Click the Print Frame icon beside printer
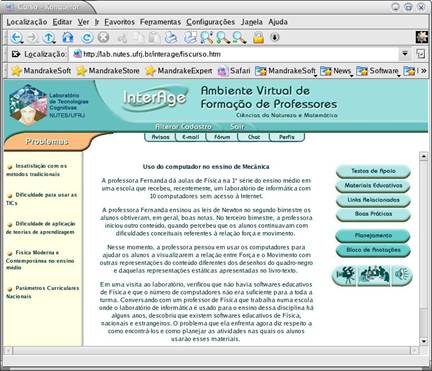The height and width of the screenshot is (371, 432). (x=190, y=38)
